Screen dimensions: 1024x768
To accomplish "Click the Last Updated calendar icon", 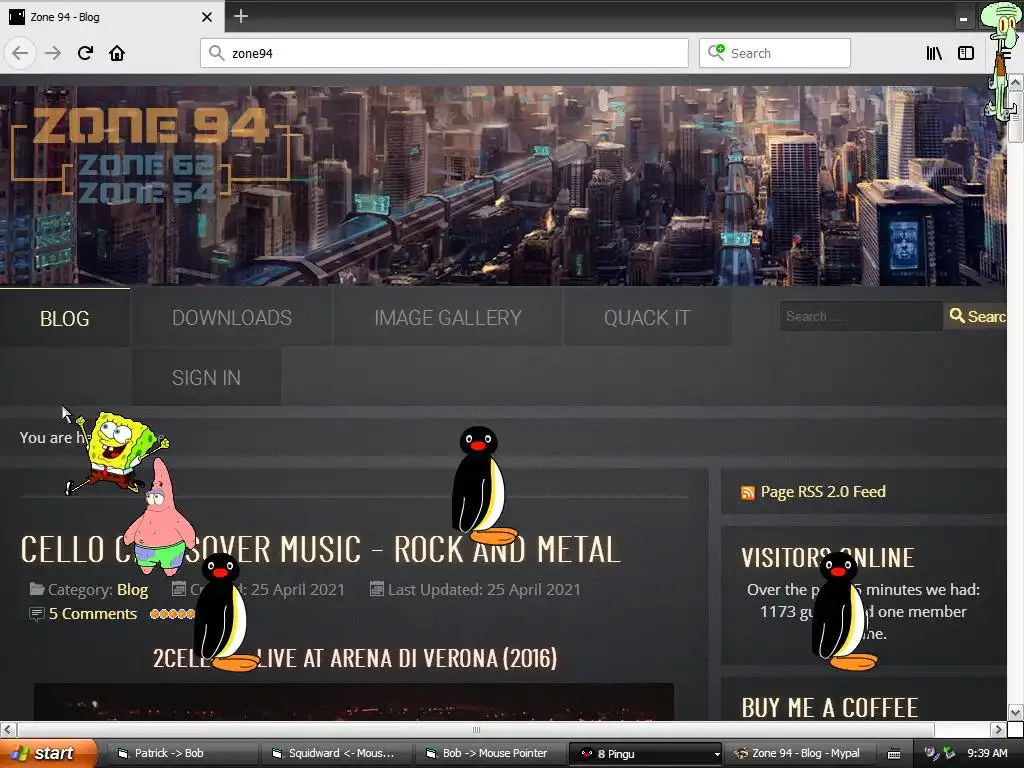I will pyautogui.click(x=377, y=589).
